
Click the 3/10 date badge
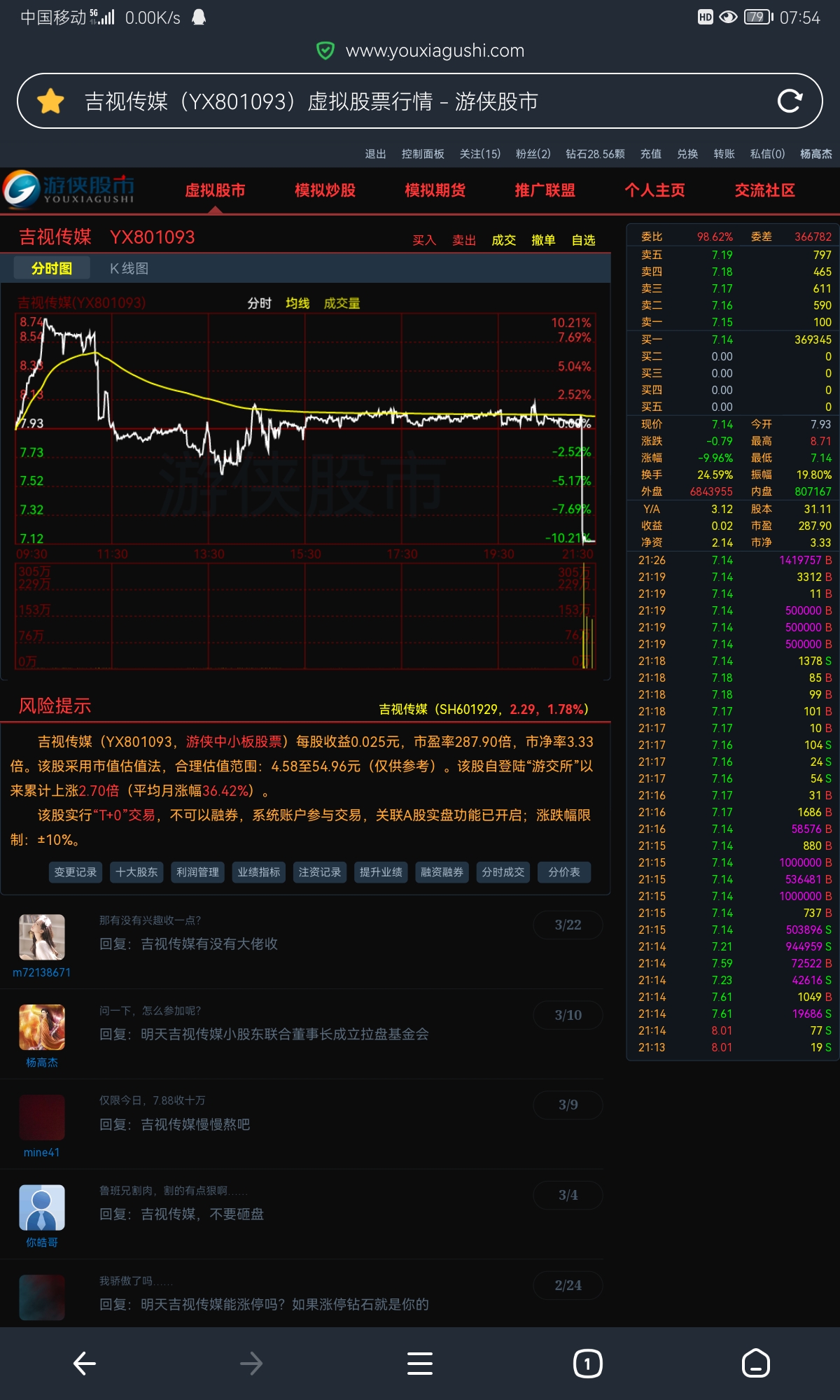click(568, 1015)
